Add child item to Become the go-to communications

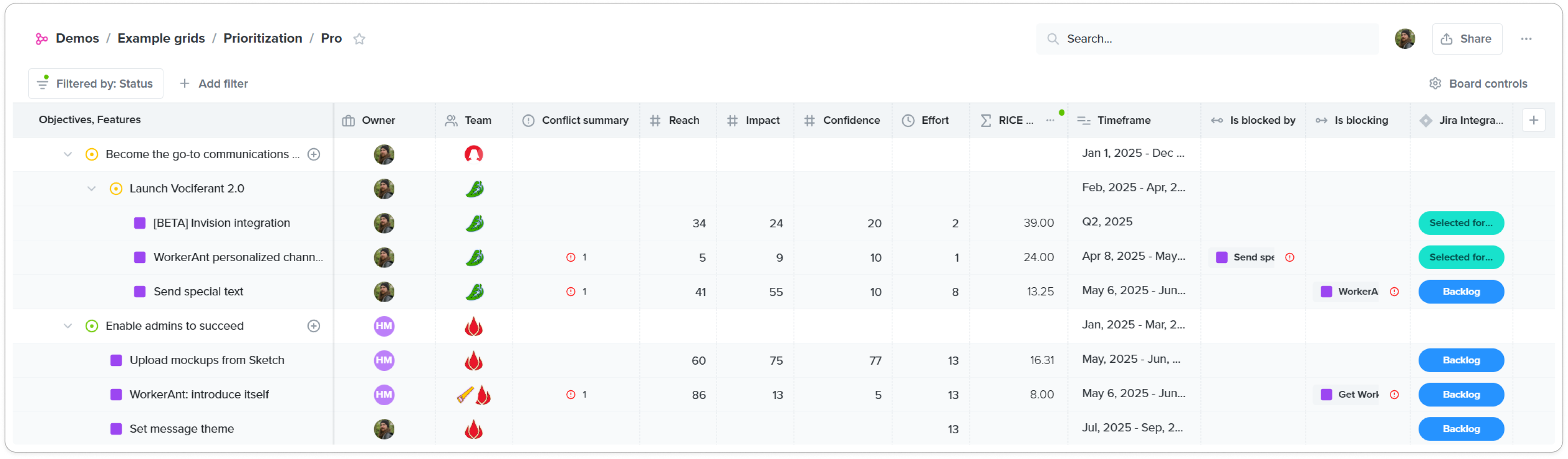tap(314, 154)
